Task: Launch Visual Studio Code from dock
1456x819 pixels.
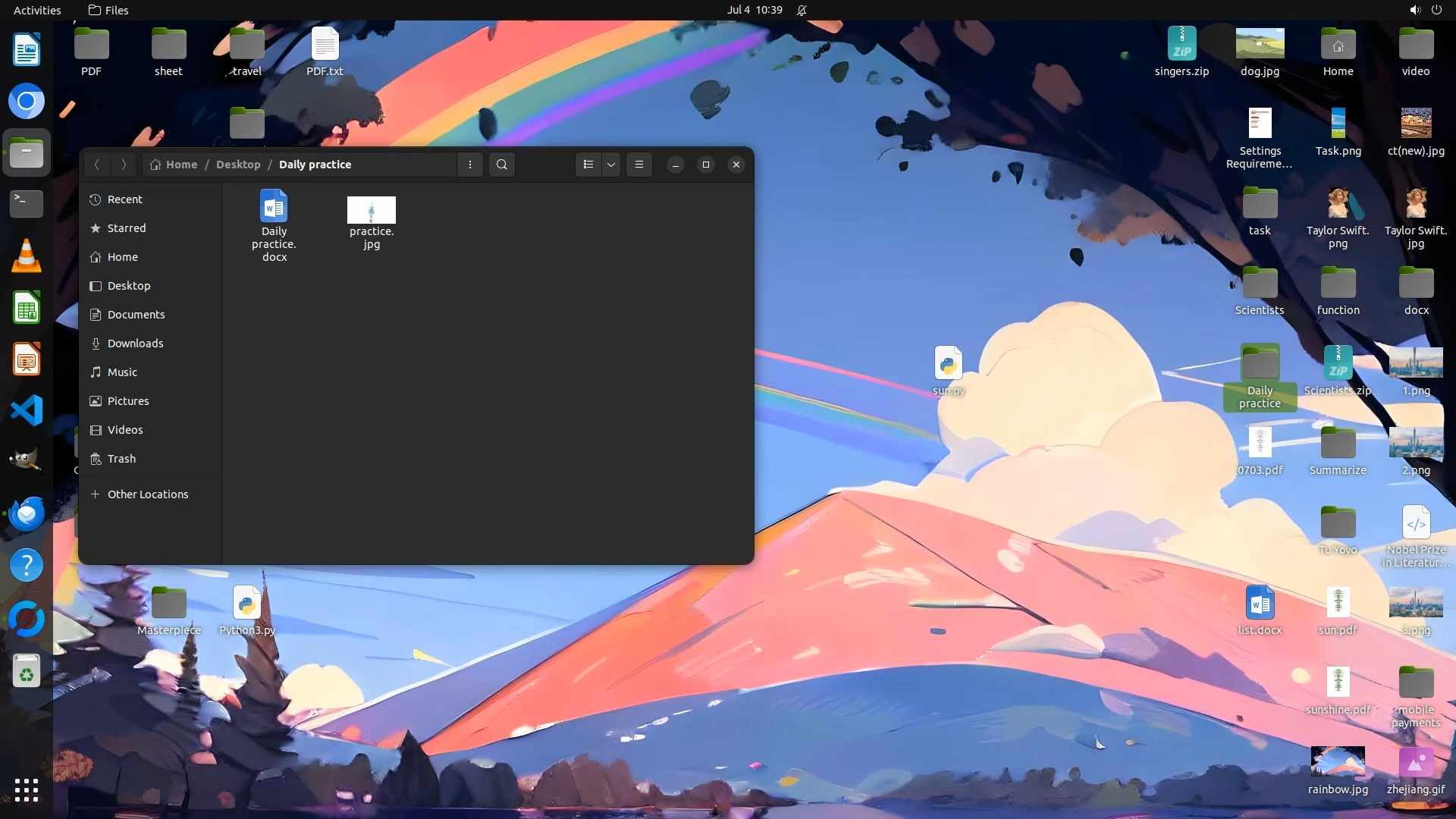Action: click(27, 410)
